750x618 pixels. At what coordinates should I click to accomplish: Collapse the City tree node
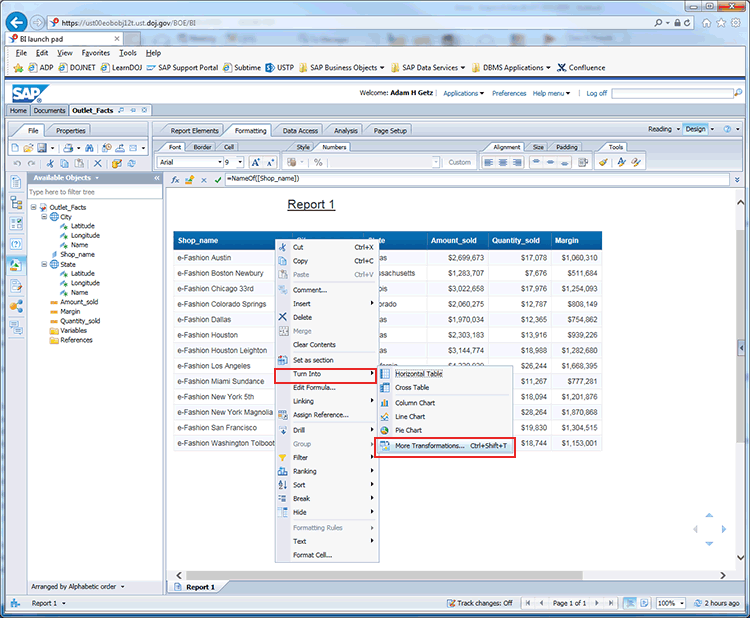tap(44, 217)
